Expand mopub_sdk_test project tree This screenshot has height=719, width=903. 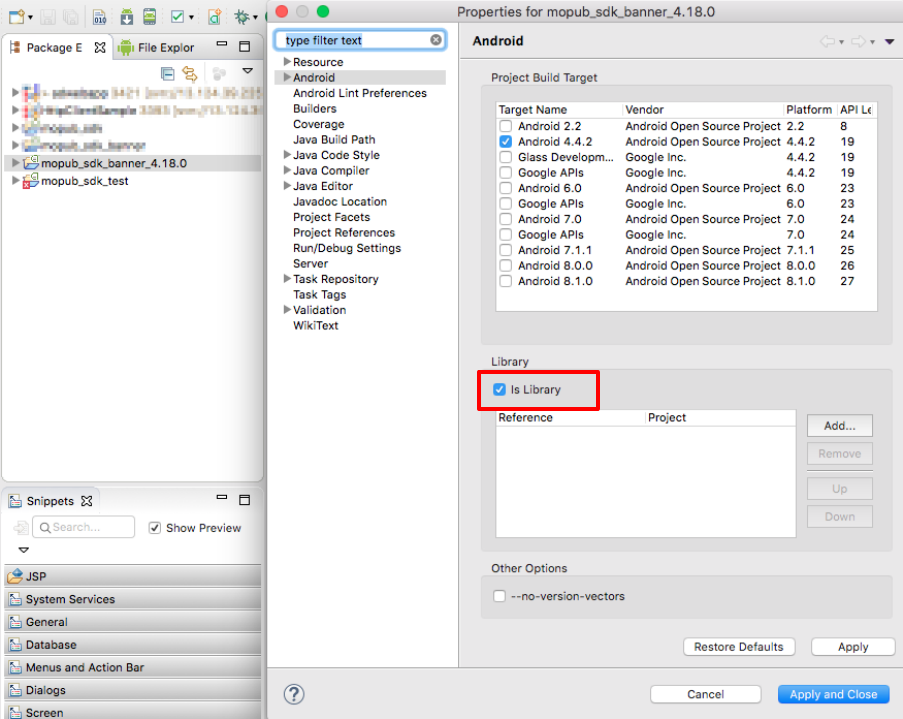coord(16,181)
